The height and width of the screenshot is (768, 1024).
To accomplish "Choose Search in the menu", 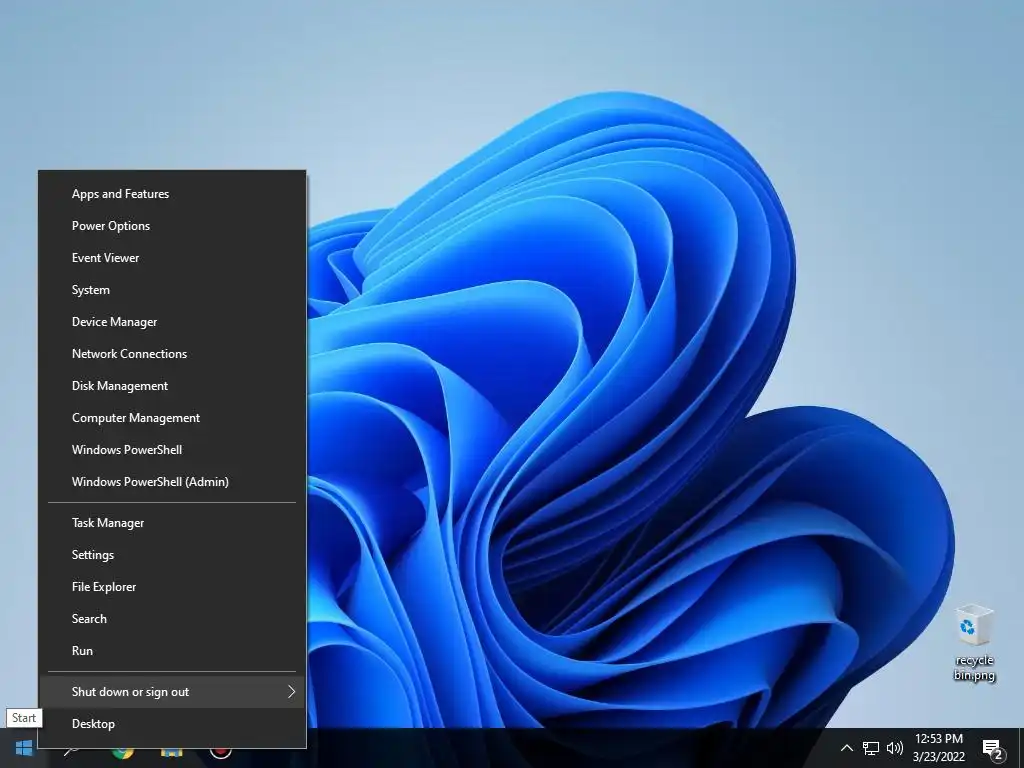I will [x=172, y=619].
